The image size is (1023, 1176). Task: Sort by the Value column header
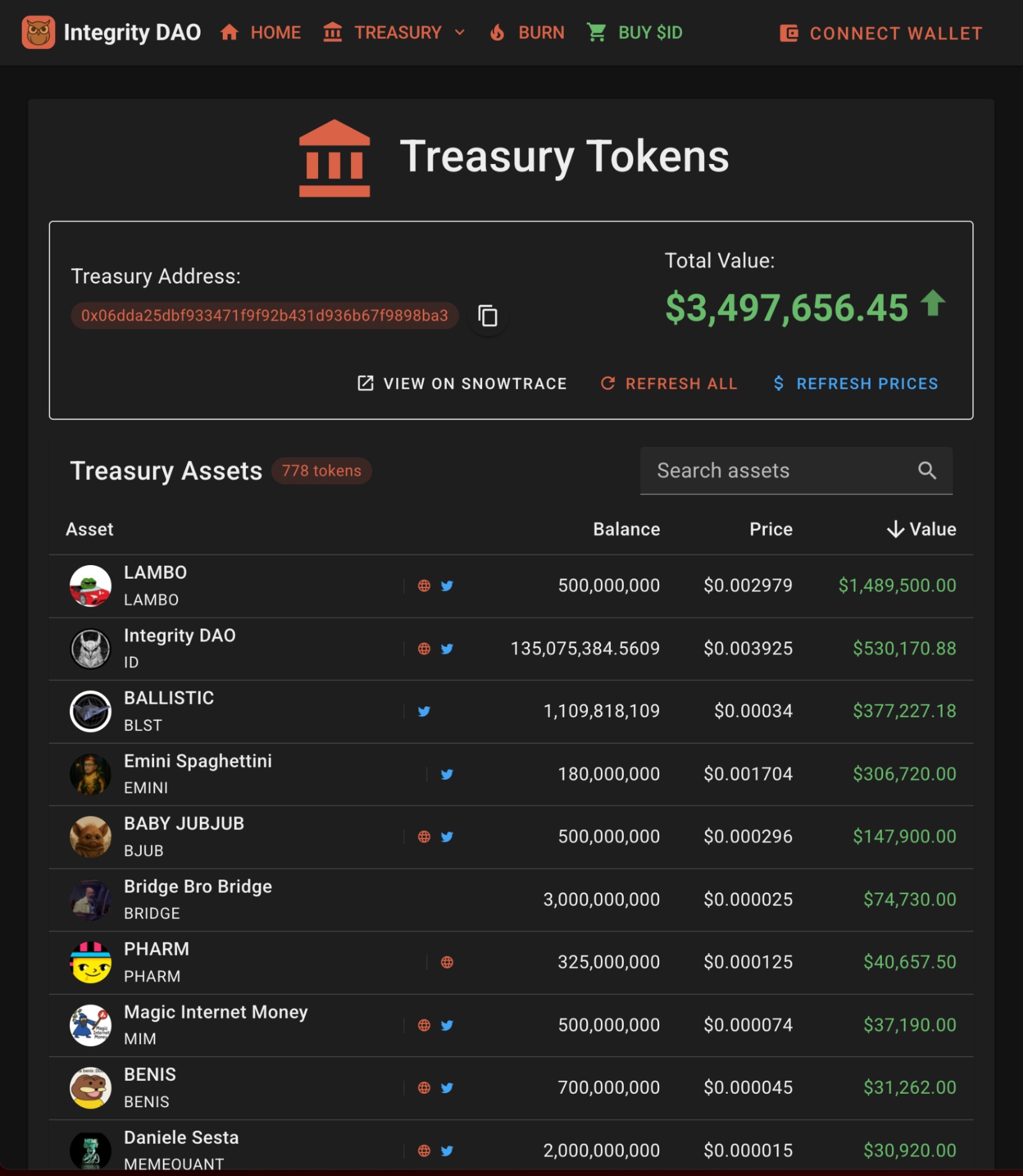pos(922,529)
